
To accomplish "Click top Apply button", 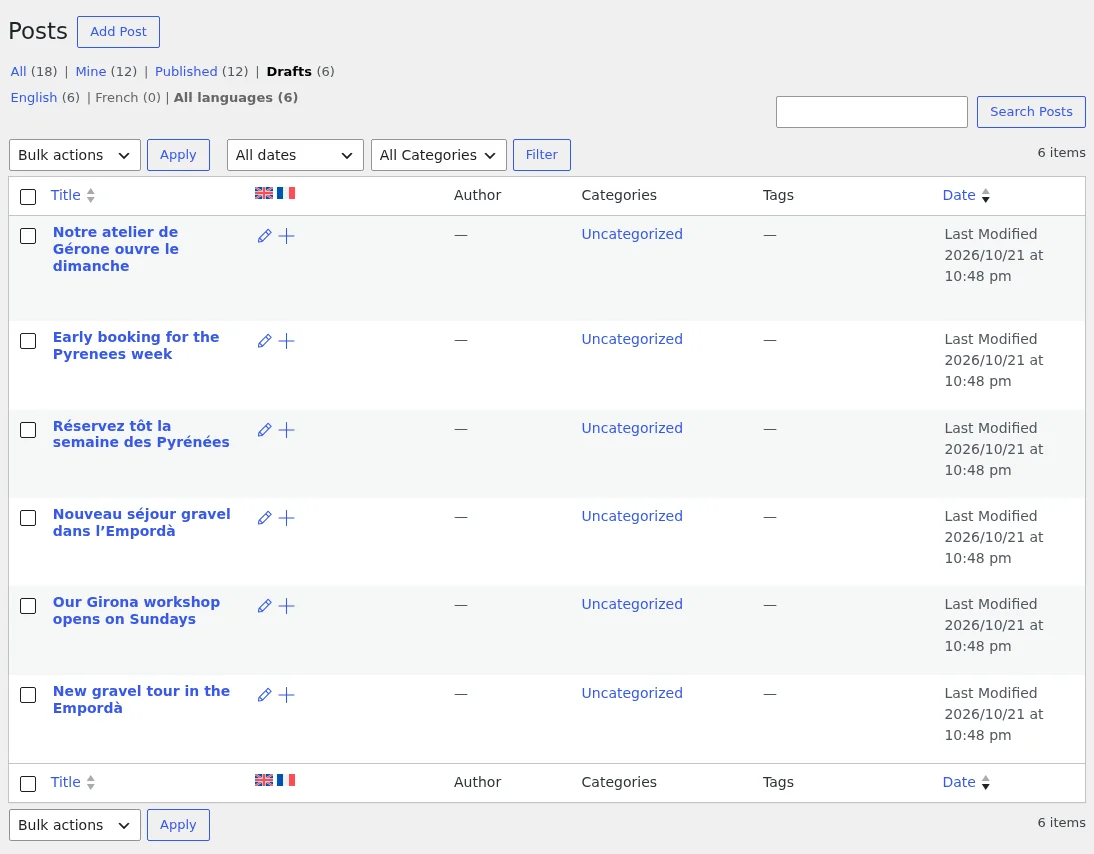I will click(x=178, y=155).
